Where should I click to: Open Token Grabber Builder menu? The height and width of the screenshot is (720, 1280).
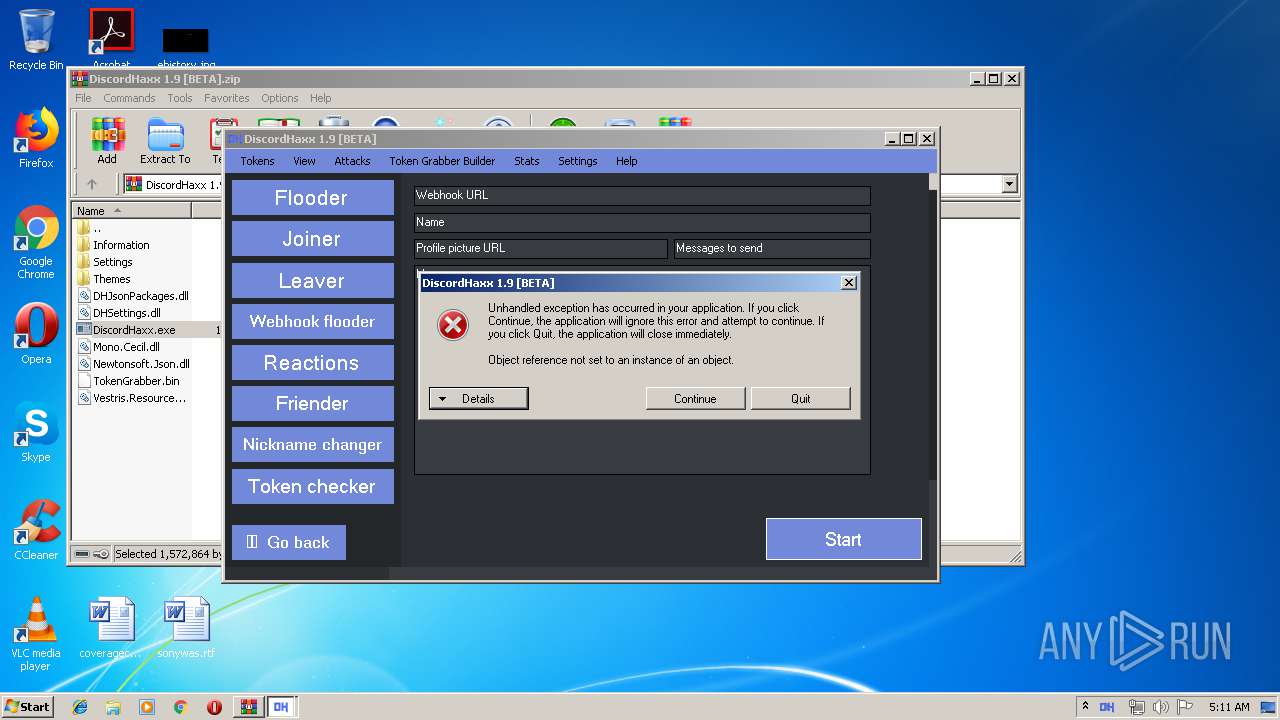pos(442,161)
